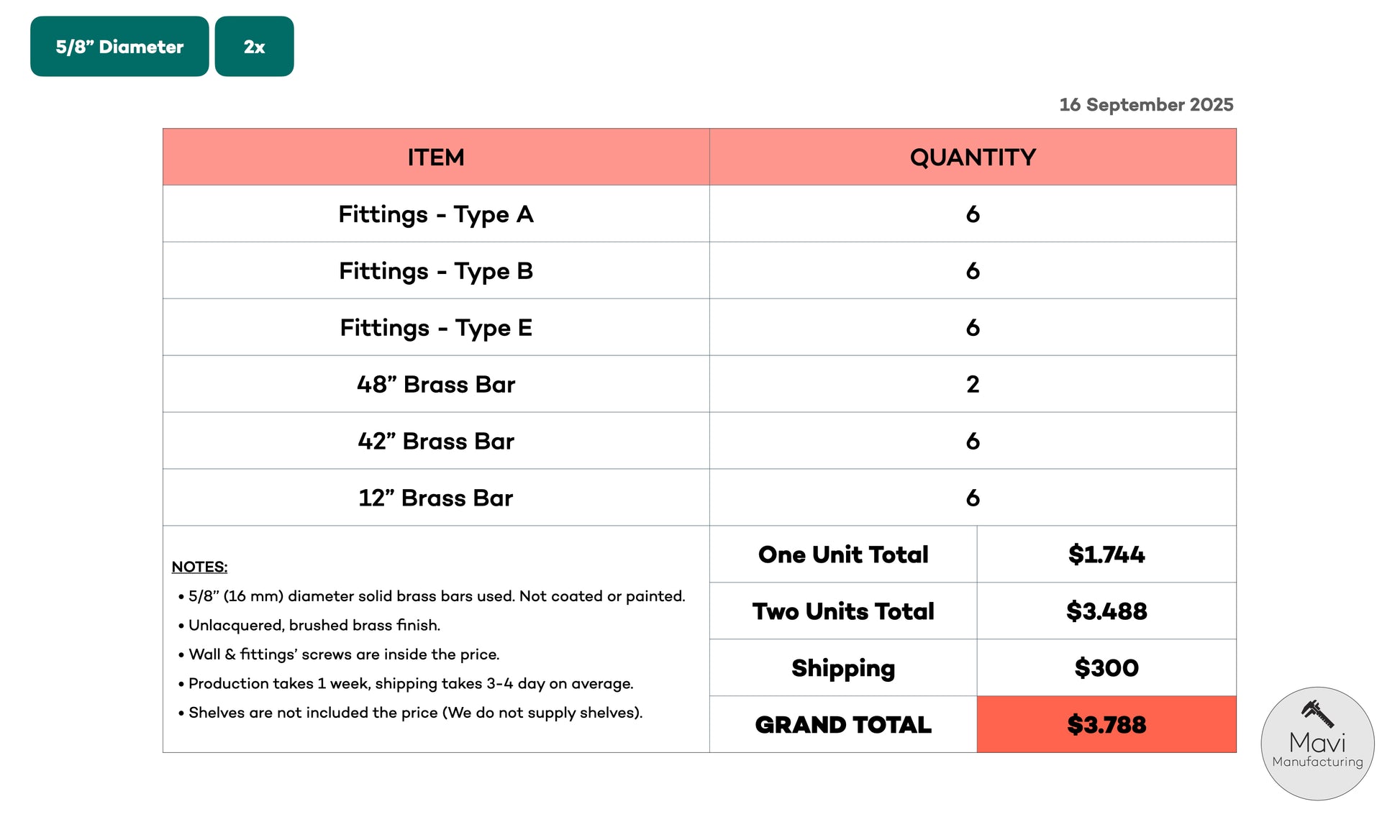The width and height of the screenshot is (1400, 840).
Task: Click the $3.488 Two Units amount
Action: point(1106,611)
